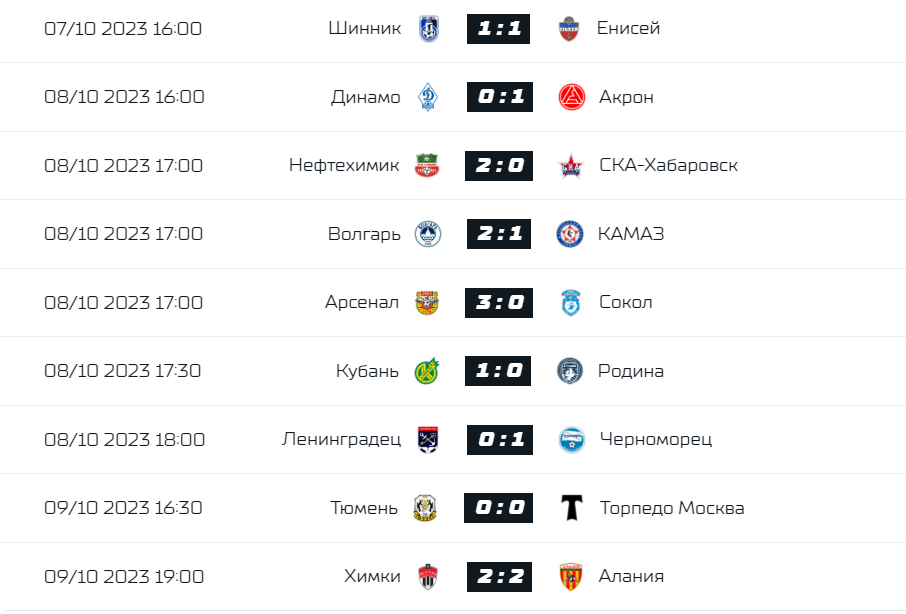Select the Sokol club logo
906x614 pixels.
(x=570, y=302)
